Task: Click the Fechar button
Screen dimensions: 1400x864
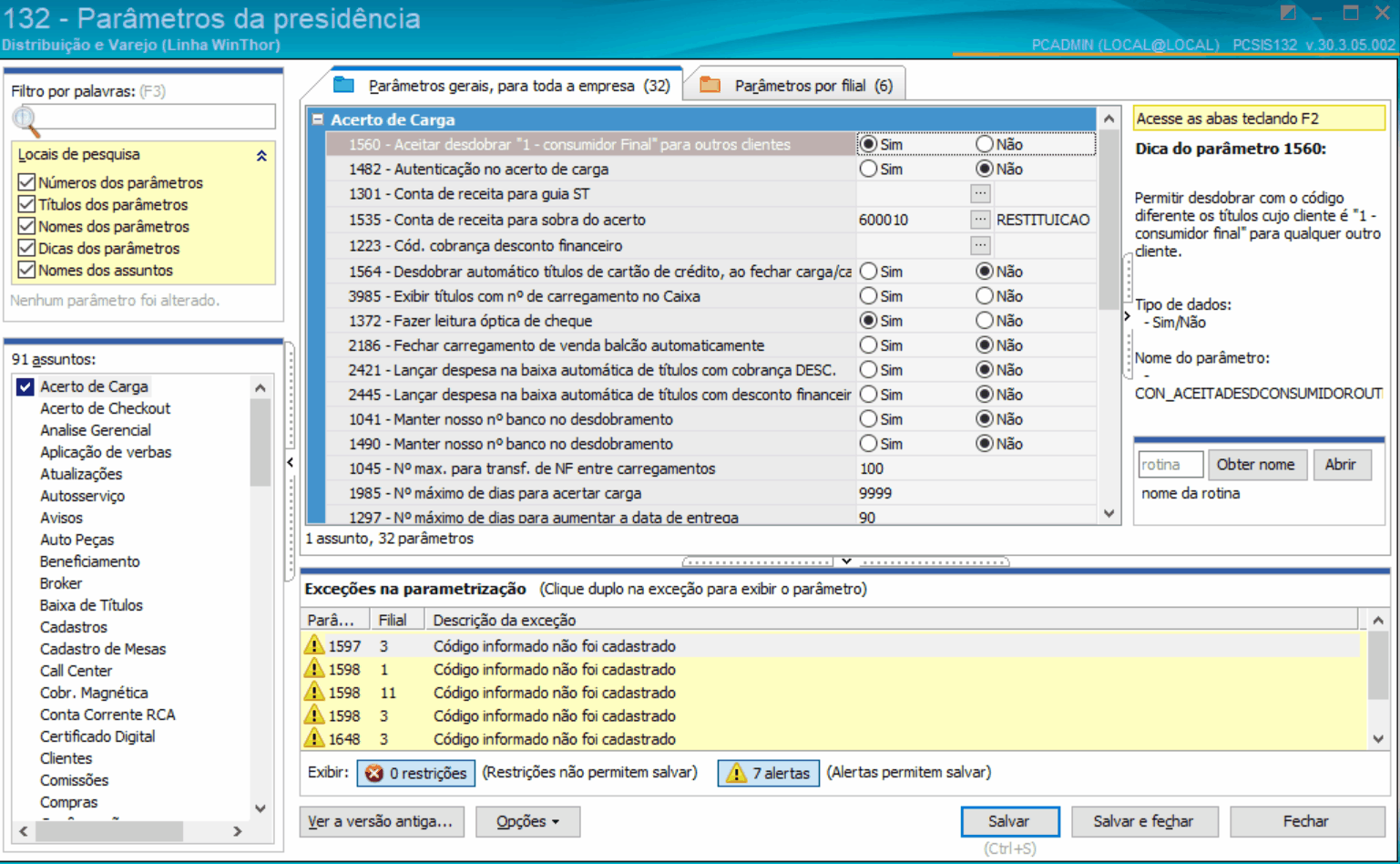Action: [x=1305, y=821]
